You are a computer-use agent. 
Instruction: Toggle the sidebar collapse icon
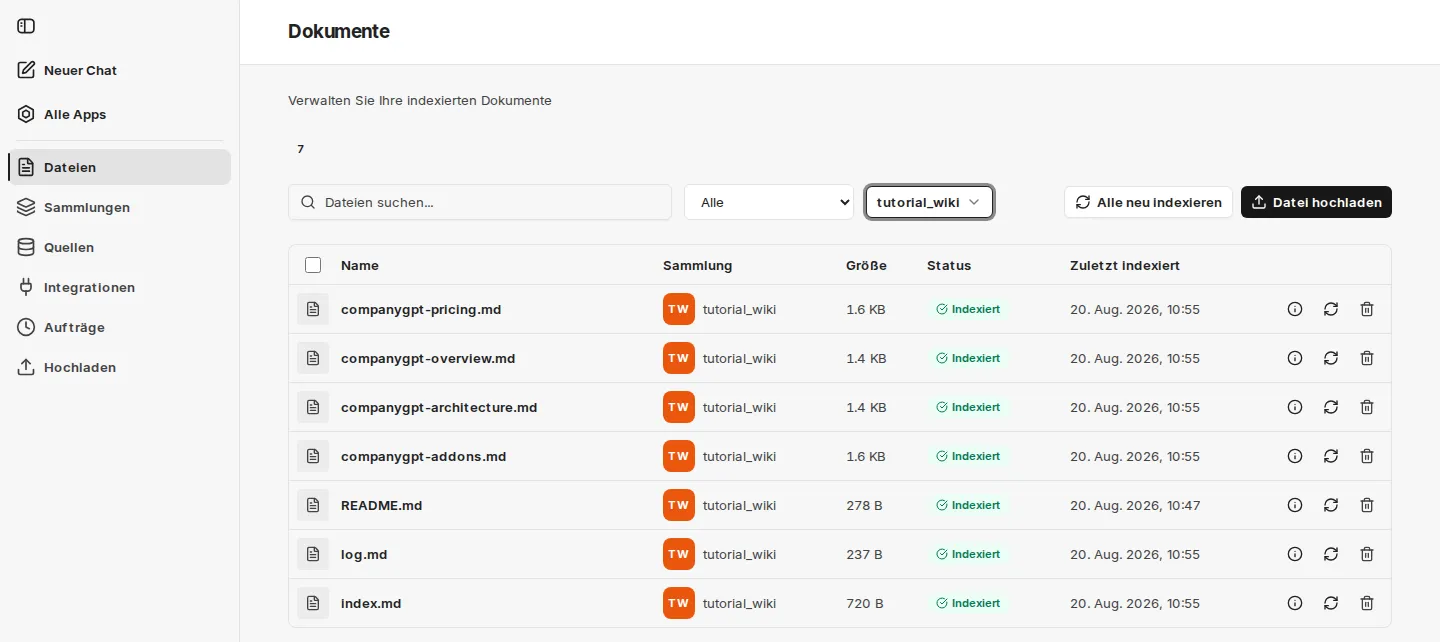[26, 26]
